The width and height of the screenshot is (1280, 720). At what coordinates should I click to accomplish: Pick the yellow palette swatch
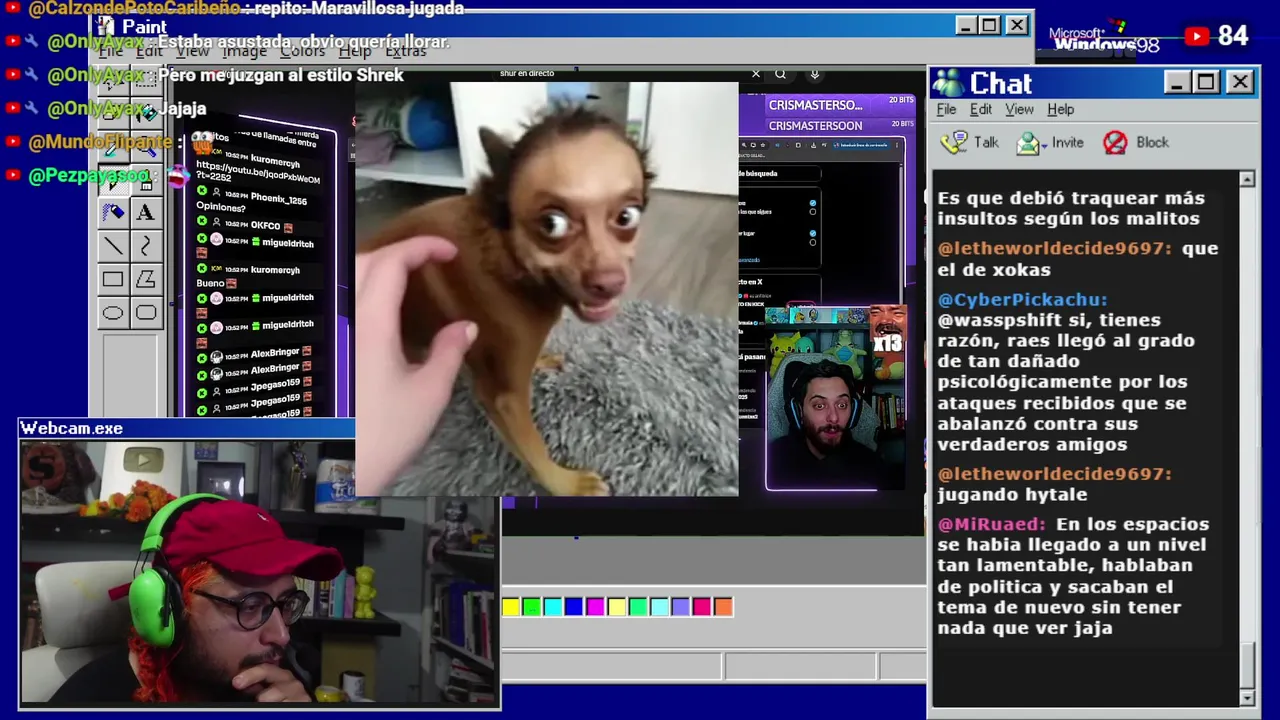tap(511, 606)
